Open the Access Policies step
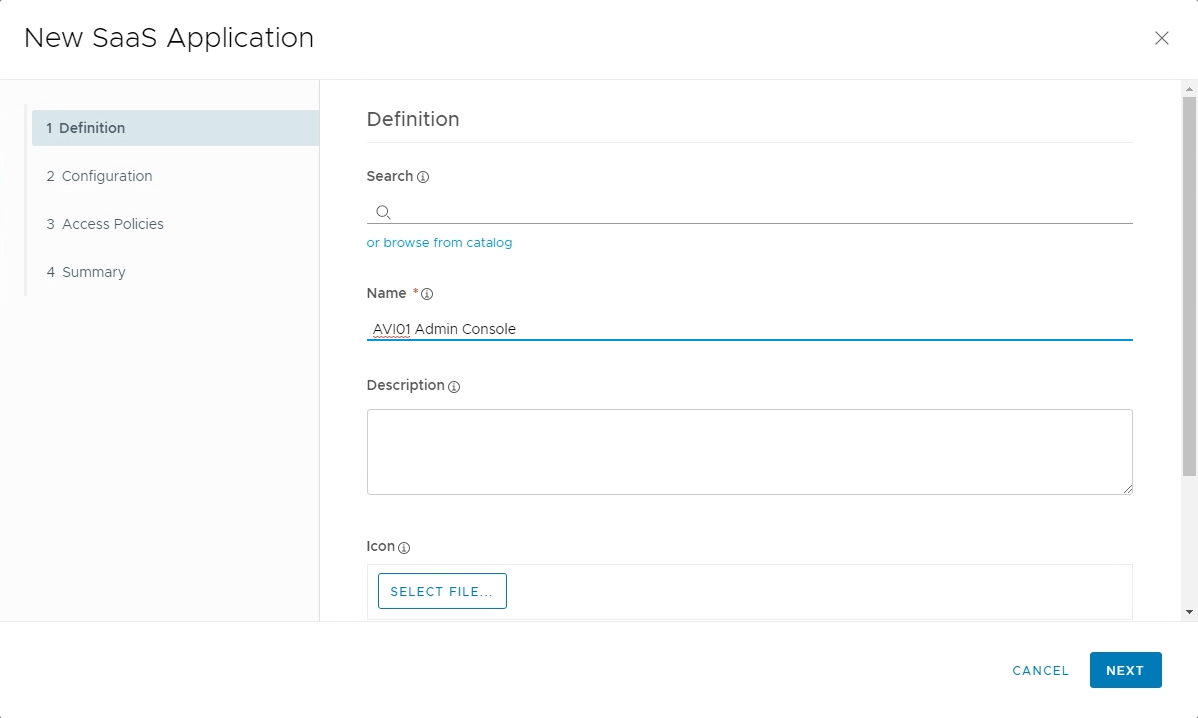This screenshot has height=718, width=1198. (x=113, y=224)
